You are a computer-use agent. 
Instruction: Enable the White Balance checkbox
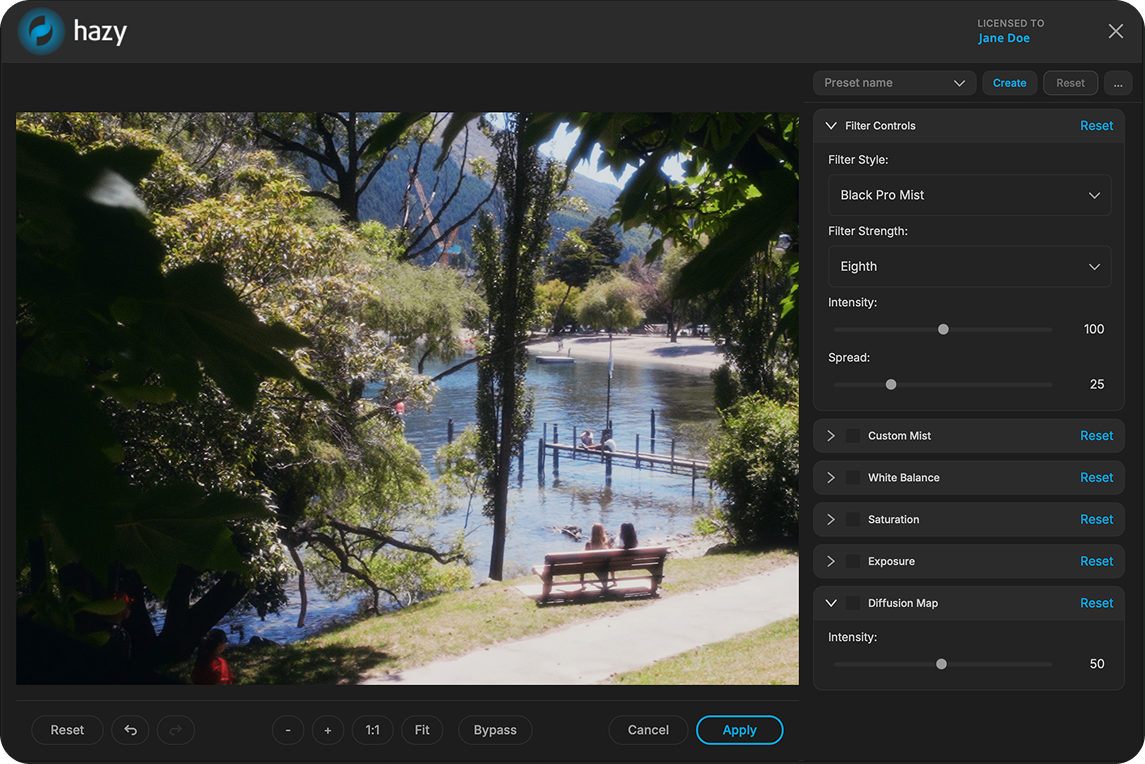(x=852, y=478)
